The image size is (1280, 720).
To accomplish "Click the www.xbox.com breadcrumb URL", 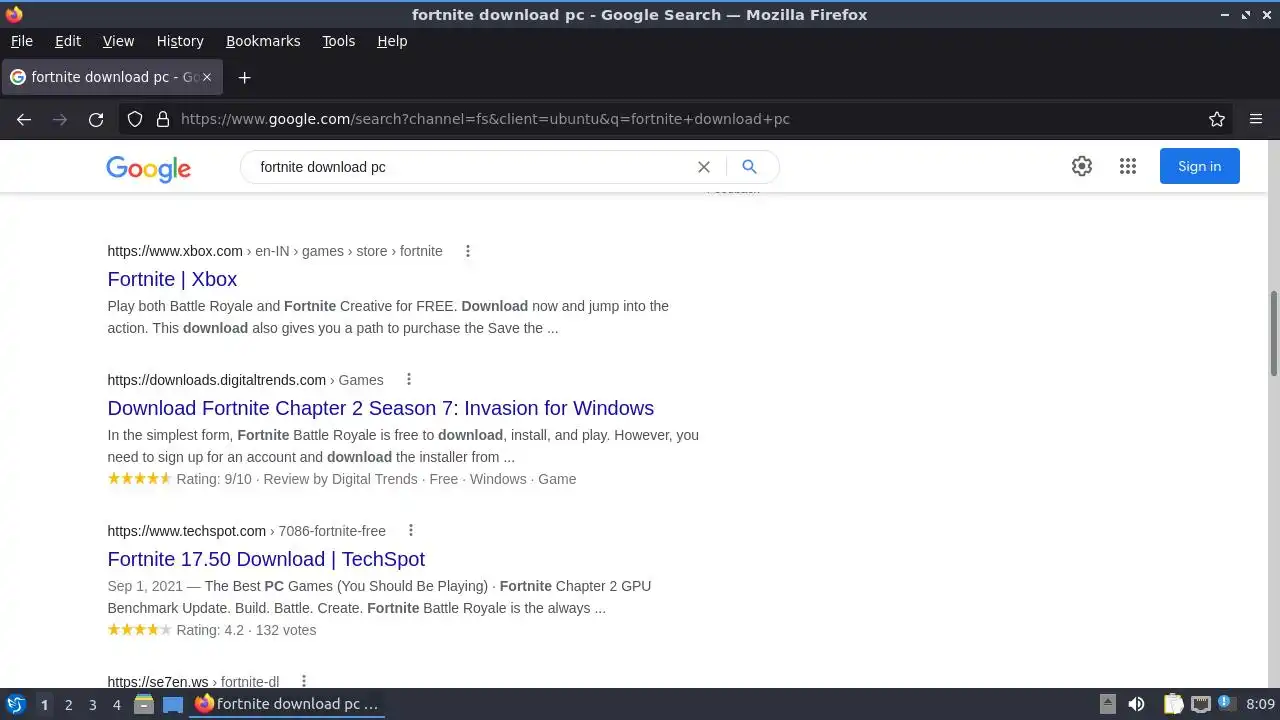I will point(275,251).
